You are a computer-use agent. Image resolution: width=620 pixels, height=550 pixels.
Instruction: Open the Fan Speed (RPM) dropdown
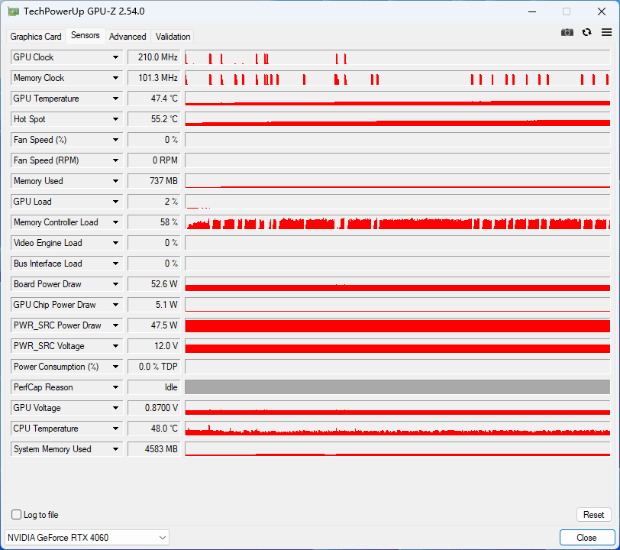115,160
